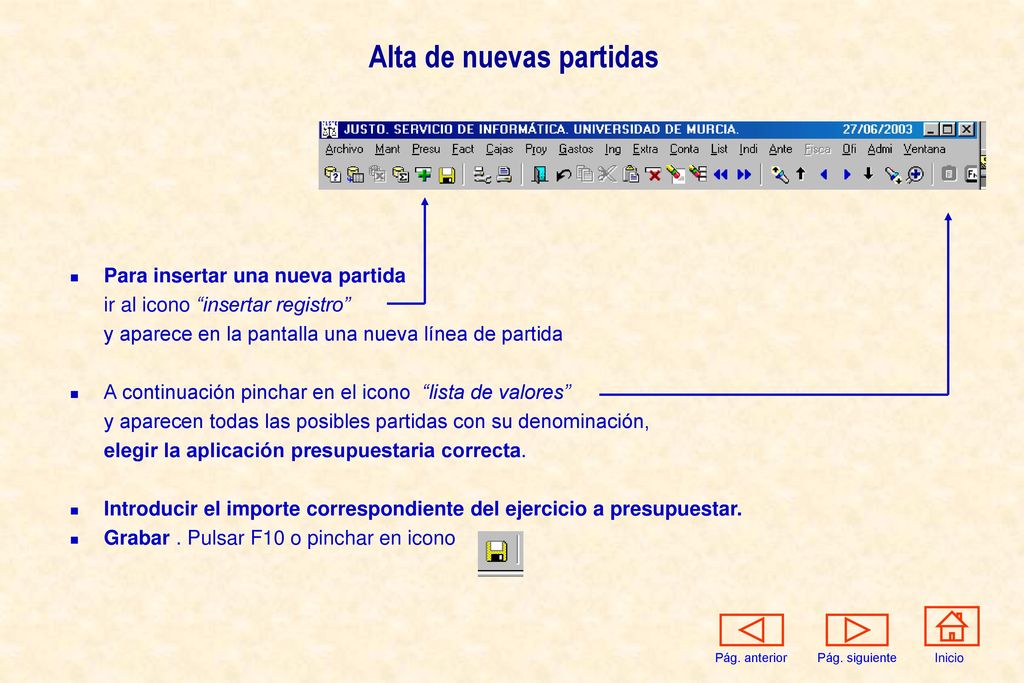Viewport: 1024px width, 683px height.
Task: Click the database query icon with question mark
Action: click(332, 174)
